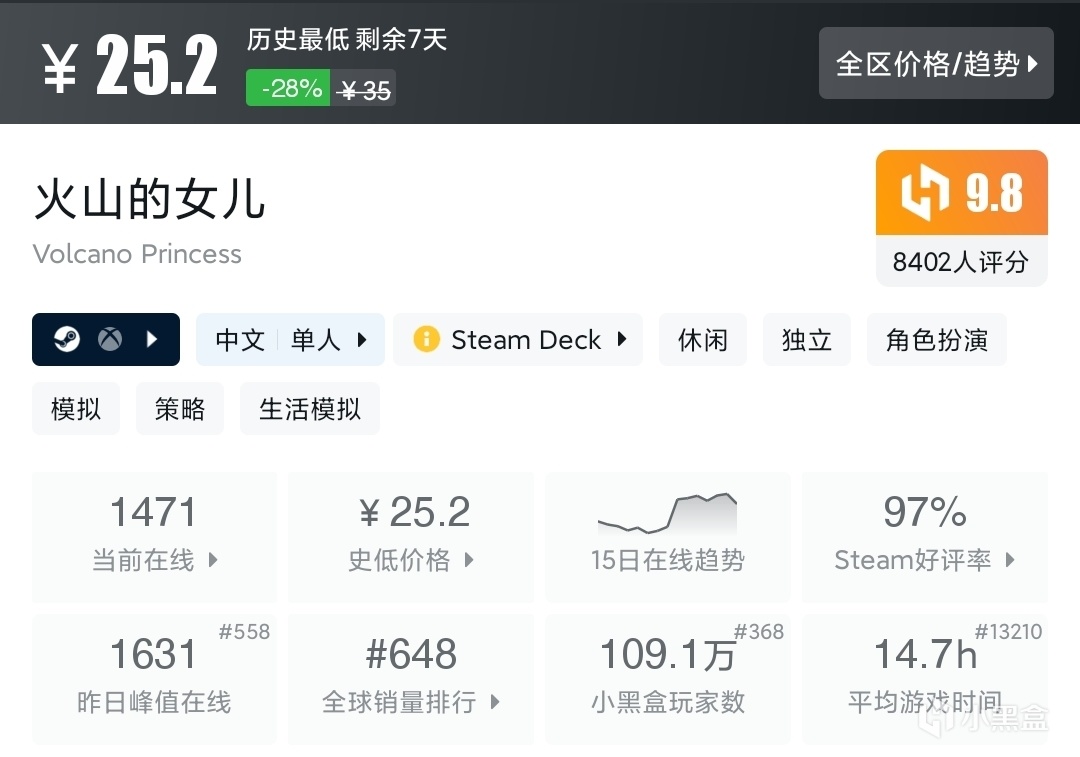The width and height of the screenshot is (1080, 757).
Task: Click the Xiaoheihe score logo icon
Action: 924,193
